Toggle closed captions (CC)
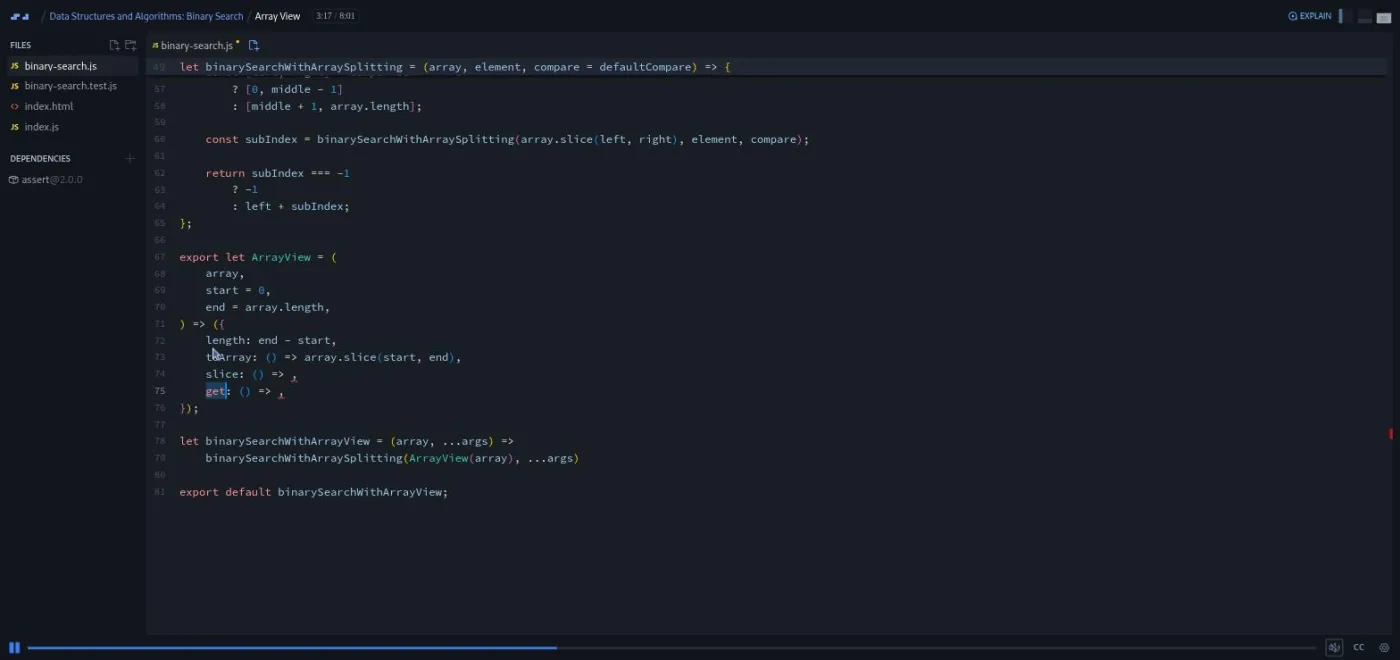 coord(1359,647)
